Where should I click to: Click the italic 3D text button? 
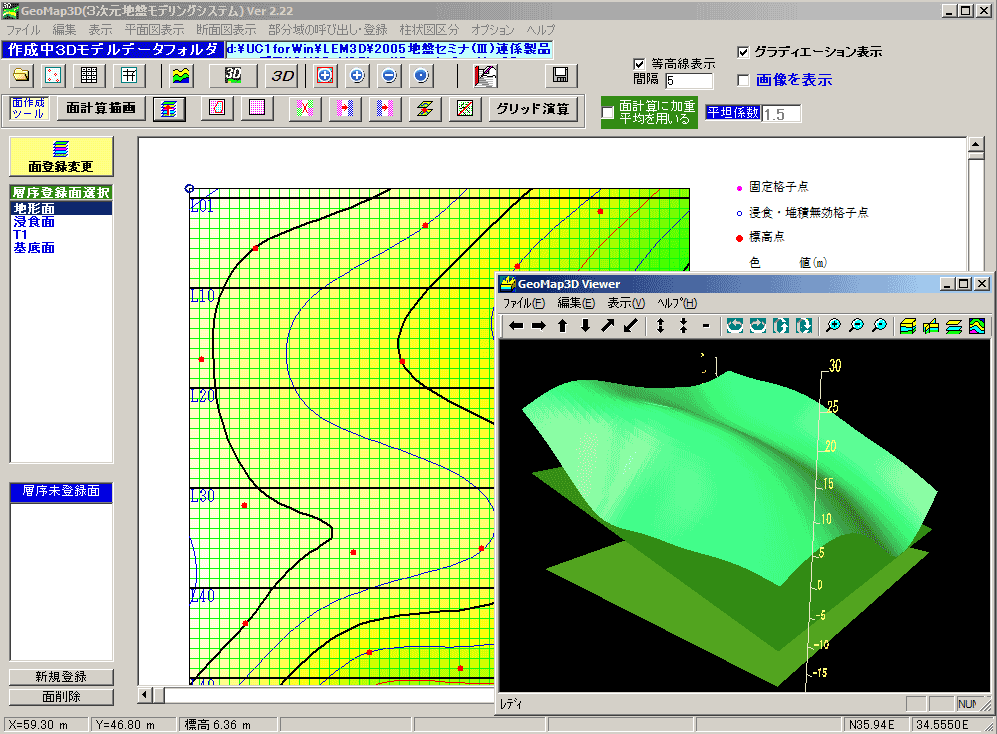[x=282, y=76]
